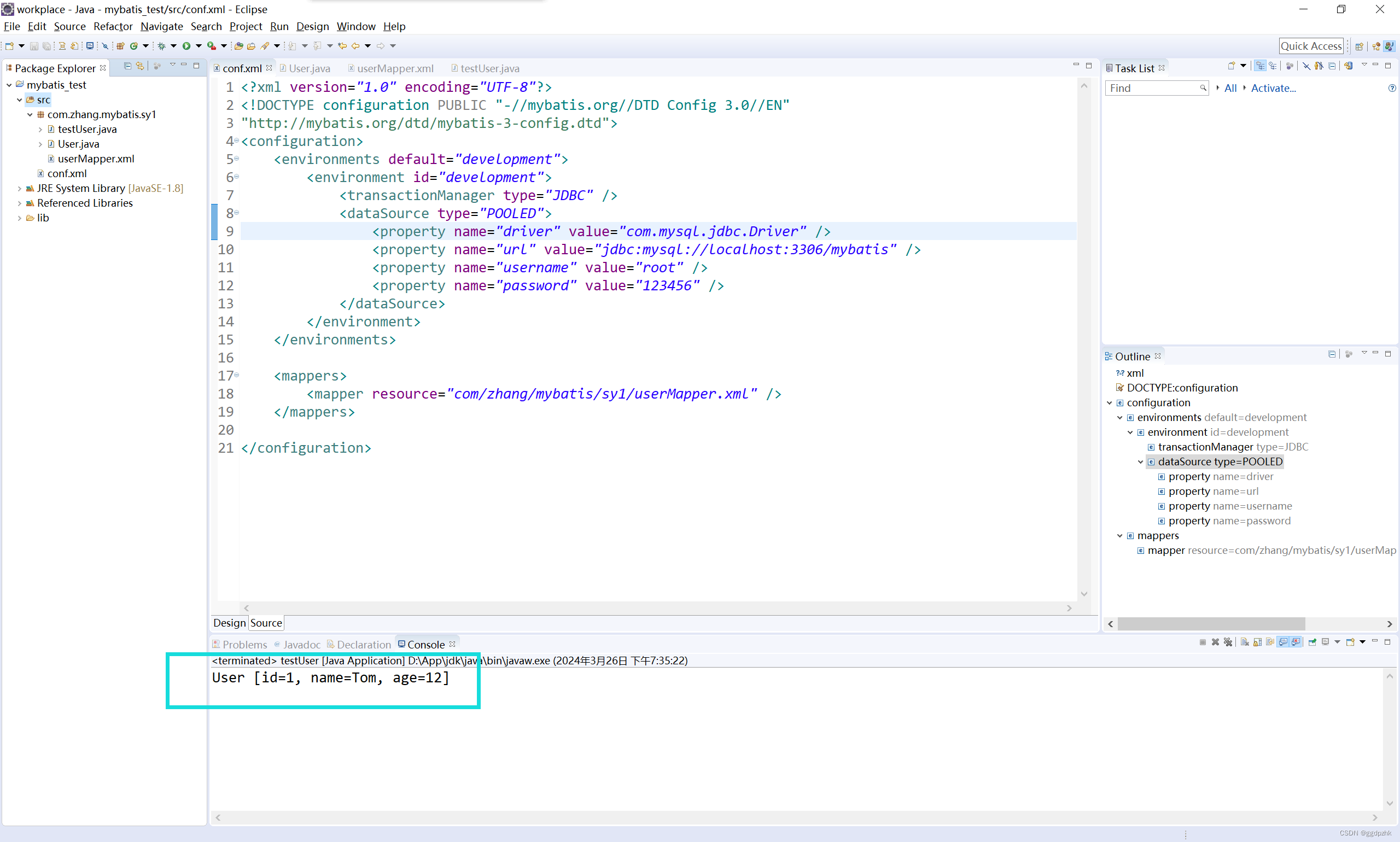Click editor vertical scrollbar down arrow
This screenshot has height=842, width=1400.
click(x=1084, y=594)
